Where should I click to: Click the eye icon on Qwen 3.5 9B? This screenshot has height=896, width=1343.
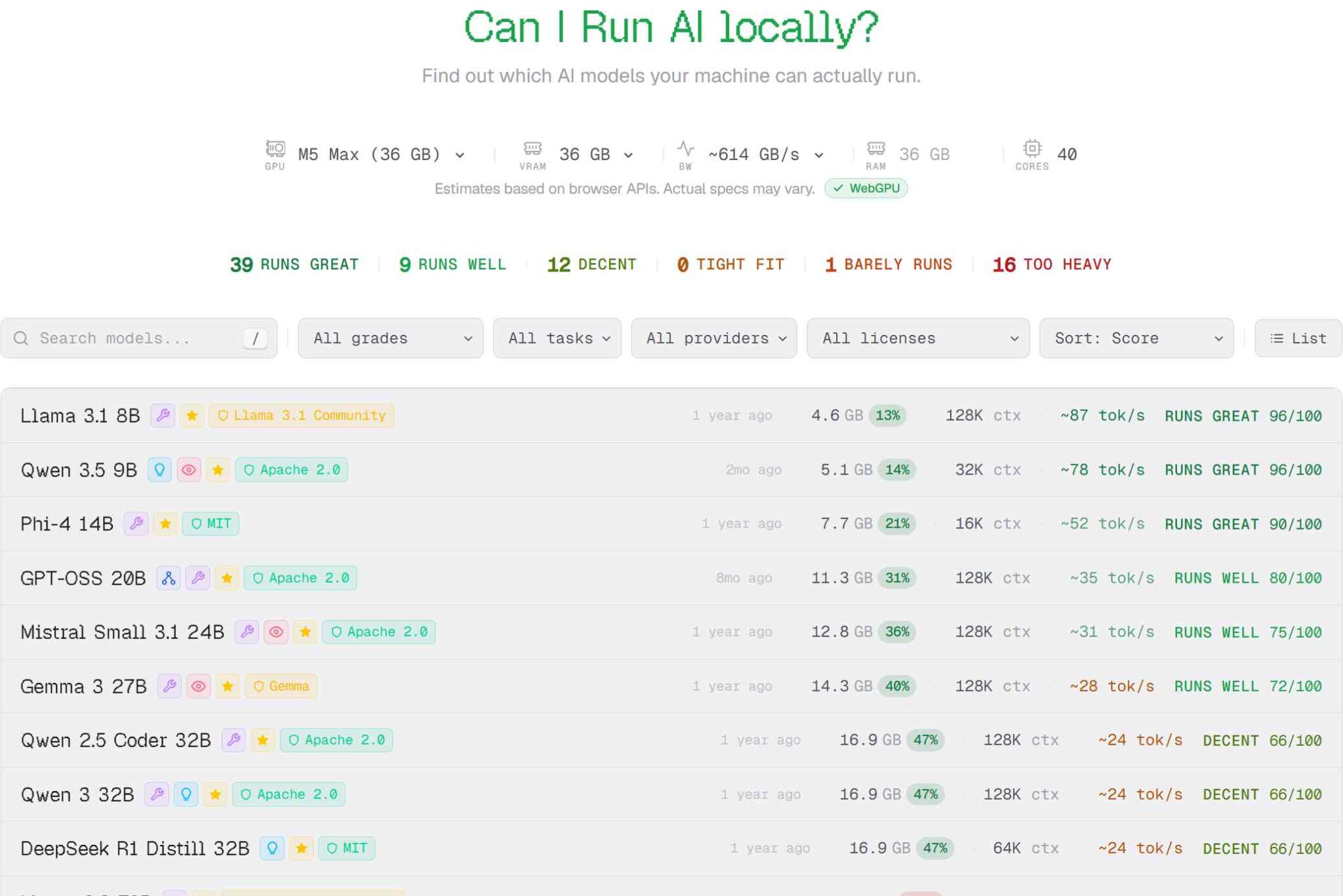[x=189, y=470]
